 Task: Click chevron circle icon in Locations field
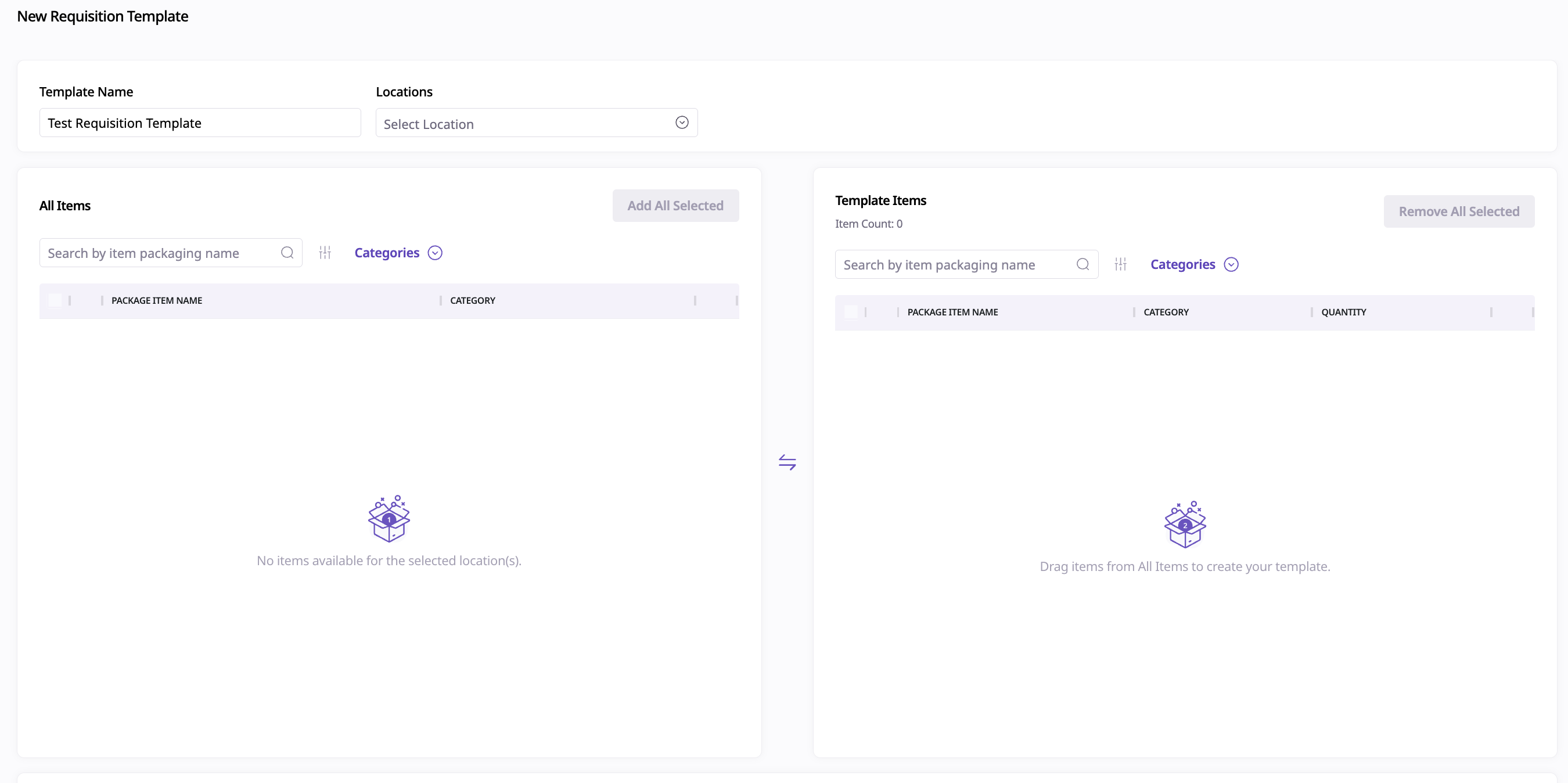[682, 123]
